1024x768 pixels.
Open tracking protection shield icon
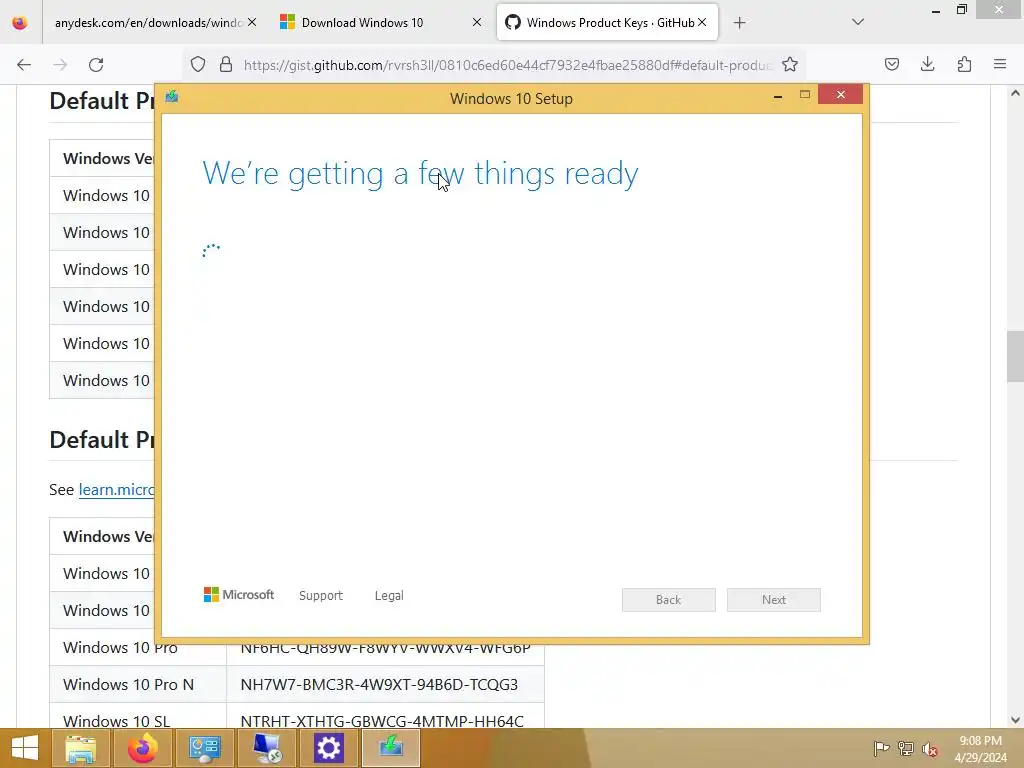[198, 64]
